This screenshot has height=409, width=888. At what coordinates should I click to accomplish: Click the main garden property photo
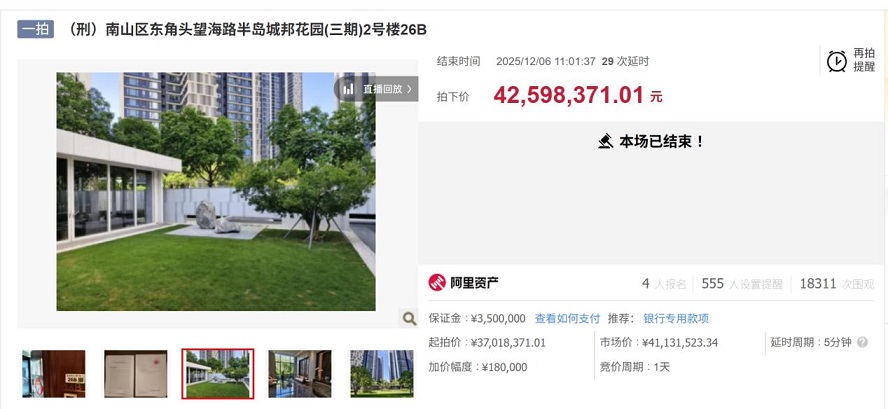[216, 191]
